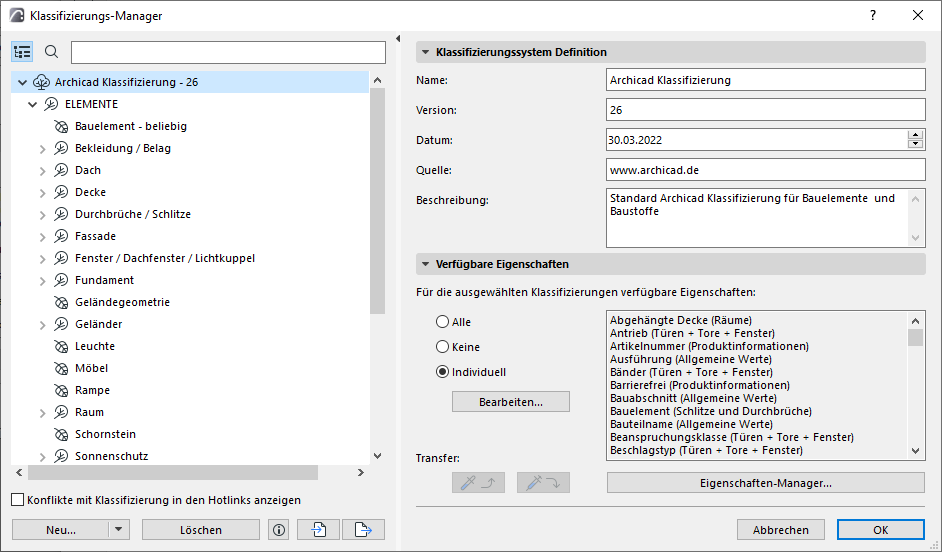Click the Bearbeiten... button
The height and width of the screenshot is (552, 942).
coord(511,402)
